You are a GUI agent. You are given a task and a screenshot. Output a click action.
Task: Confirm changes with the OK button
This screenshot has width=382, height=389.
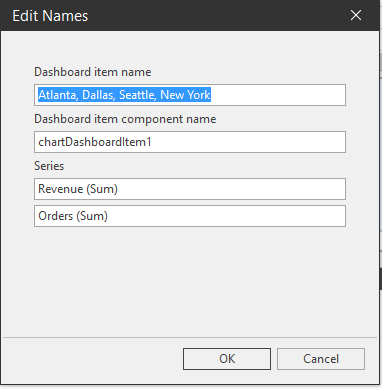pos(227,359)
